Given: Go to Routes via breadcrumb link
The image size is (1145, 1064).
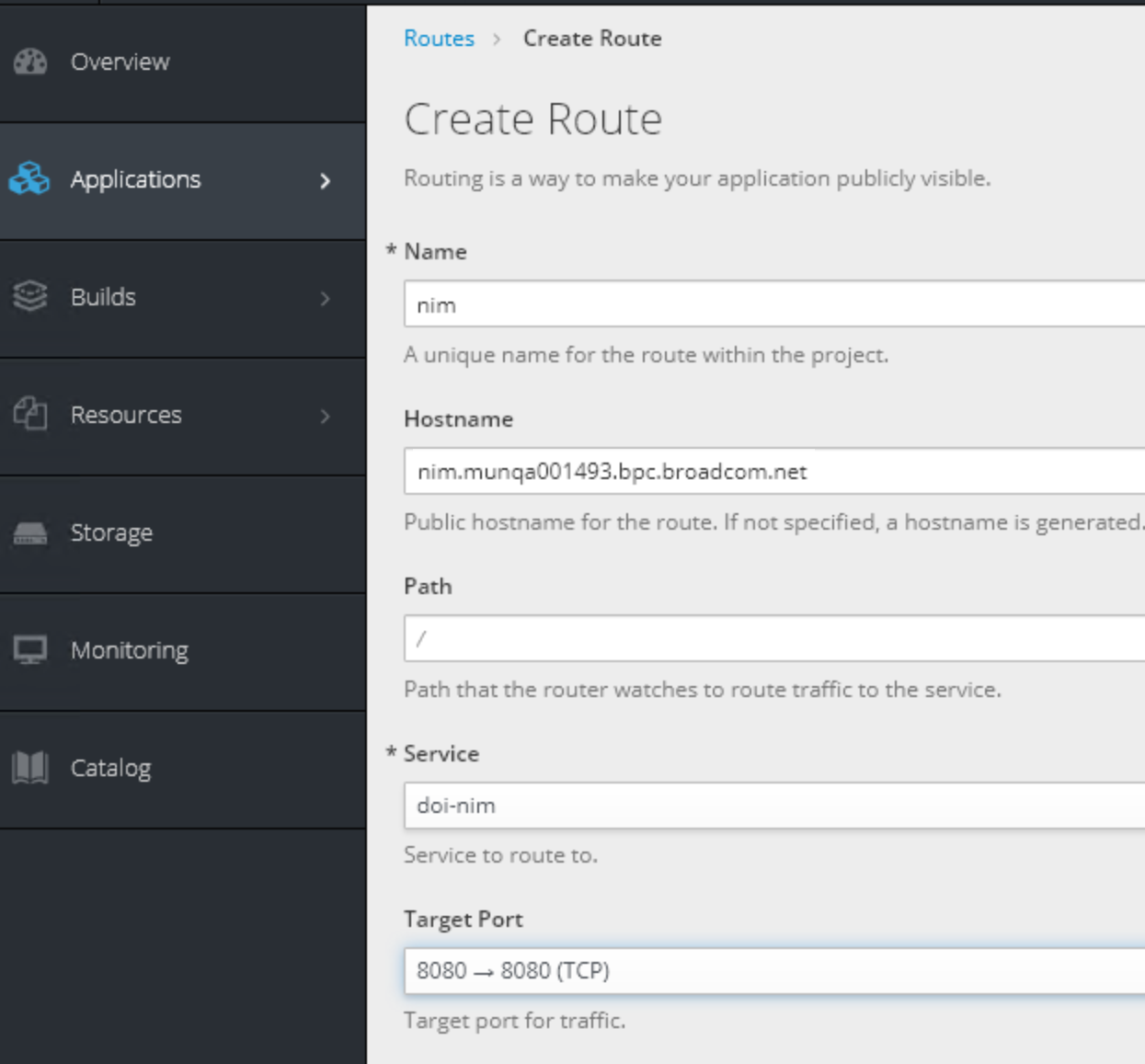Looking at the screenshot, I should 439,39.
